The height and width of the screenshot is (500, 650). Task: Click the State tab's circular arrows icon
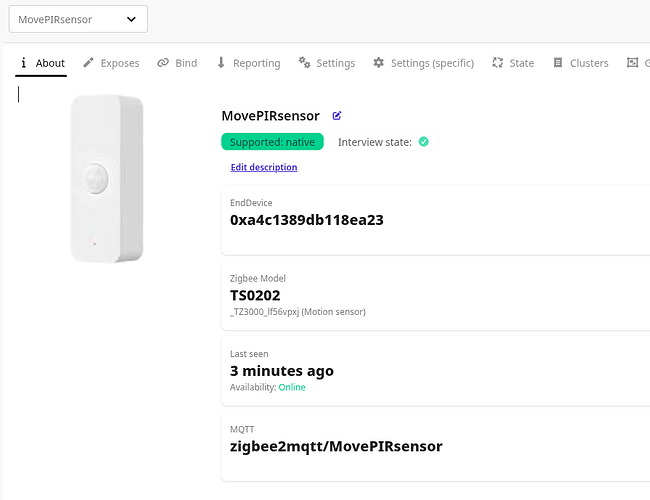coord(497,63)
